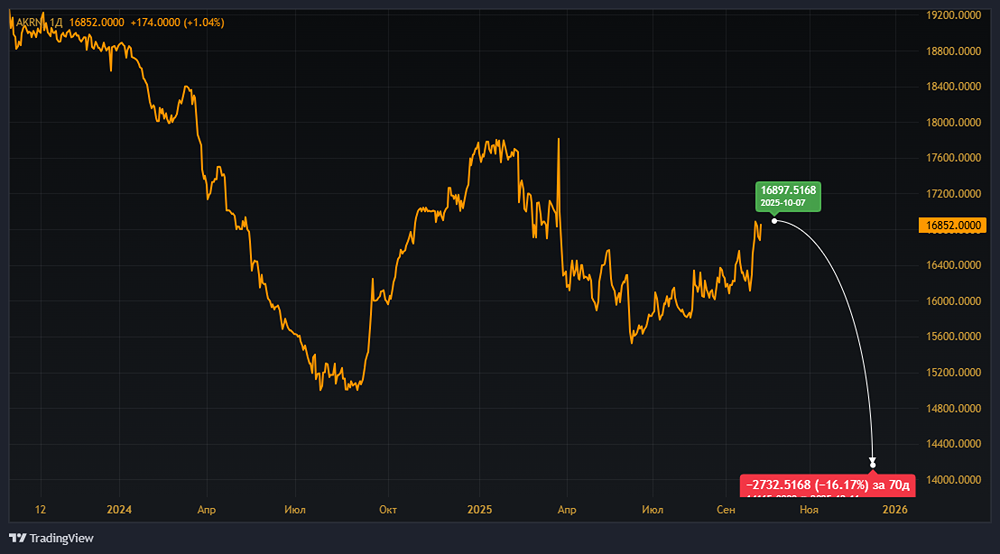Click the Окт month label on time axis
1000x554 pixels.
388,509
